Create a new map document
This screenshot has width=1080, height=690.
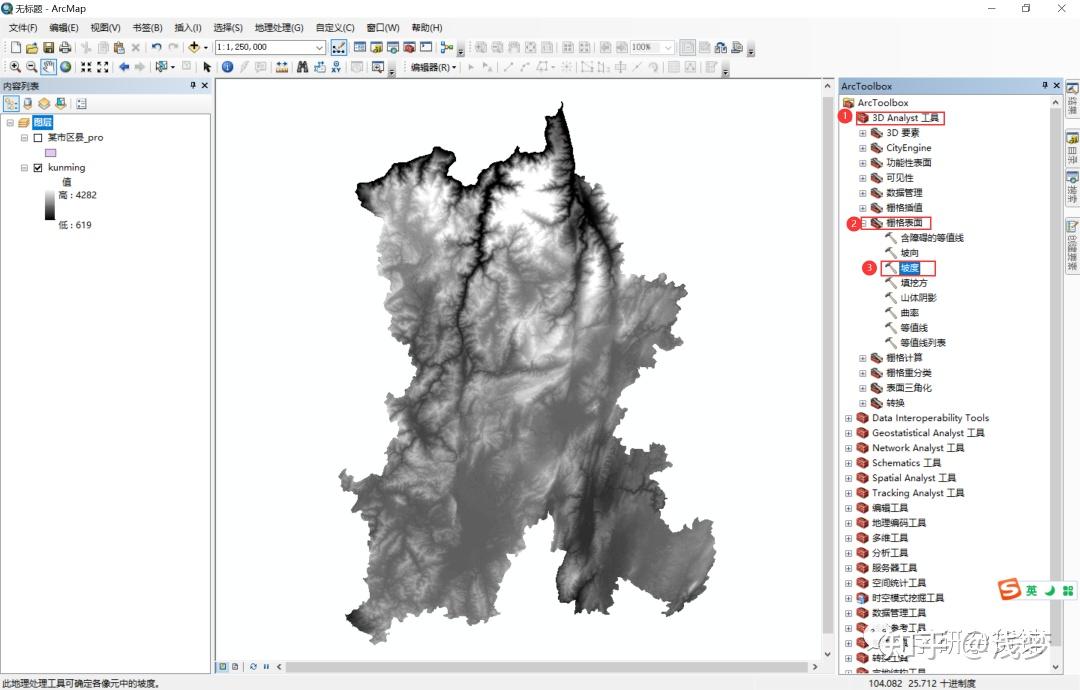pos(15,48)
